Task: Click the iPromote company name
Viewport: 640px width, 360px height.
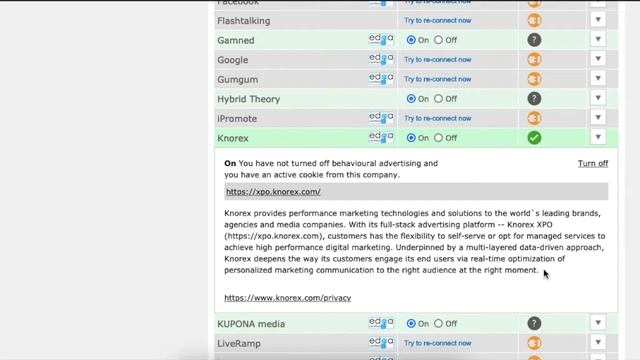Action: [x=237, y=119]
